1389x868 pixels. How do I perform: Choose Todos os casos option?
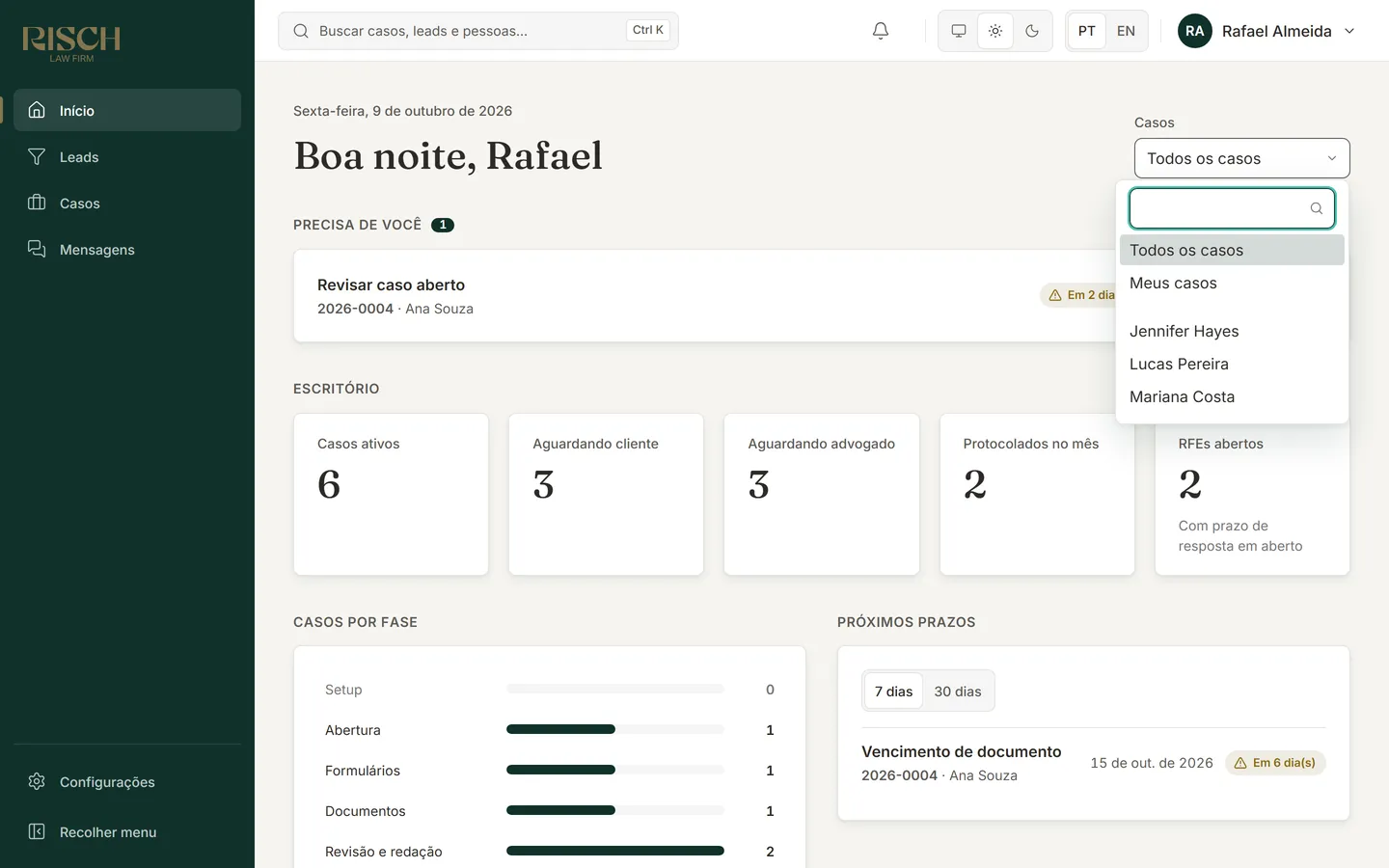[1232, 250]
